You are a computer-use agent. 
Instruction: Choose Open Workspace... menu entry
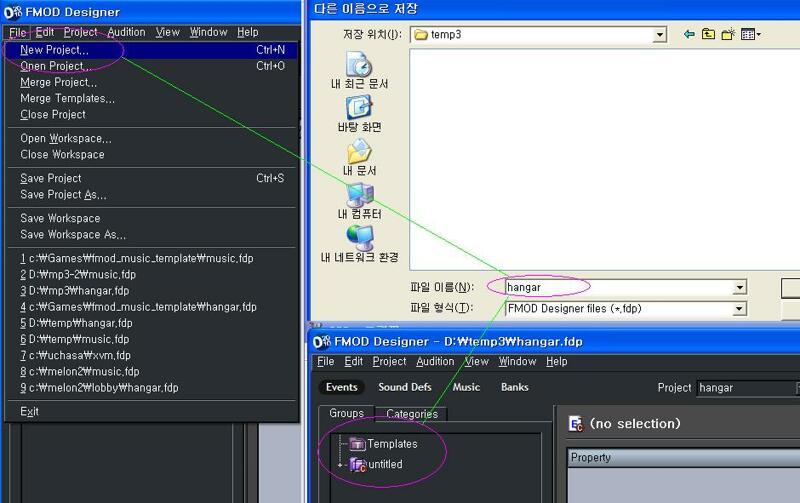tap(152, 139)
